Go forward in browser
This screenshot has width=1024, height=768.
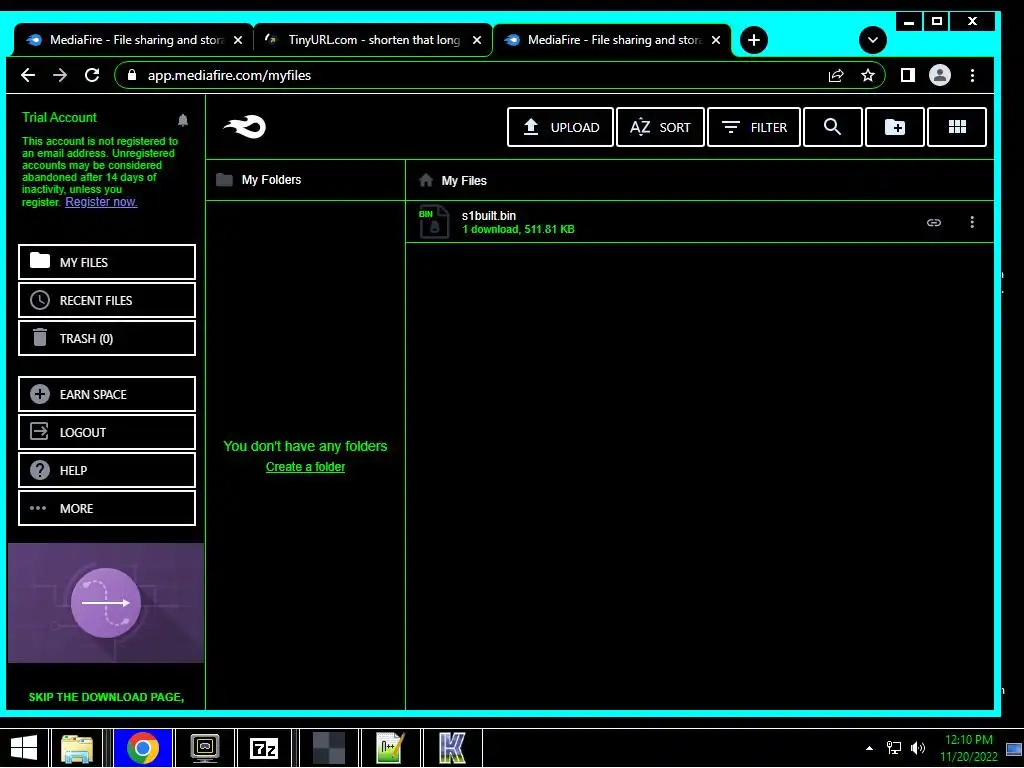60,75
